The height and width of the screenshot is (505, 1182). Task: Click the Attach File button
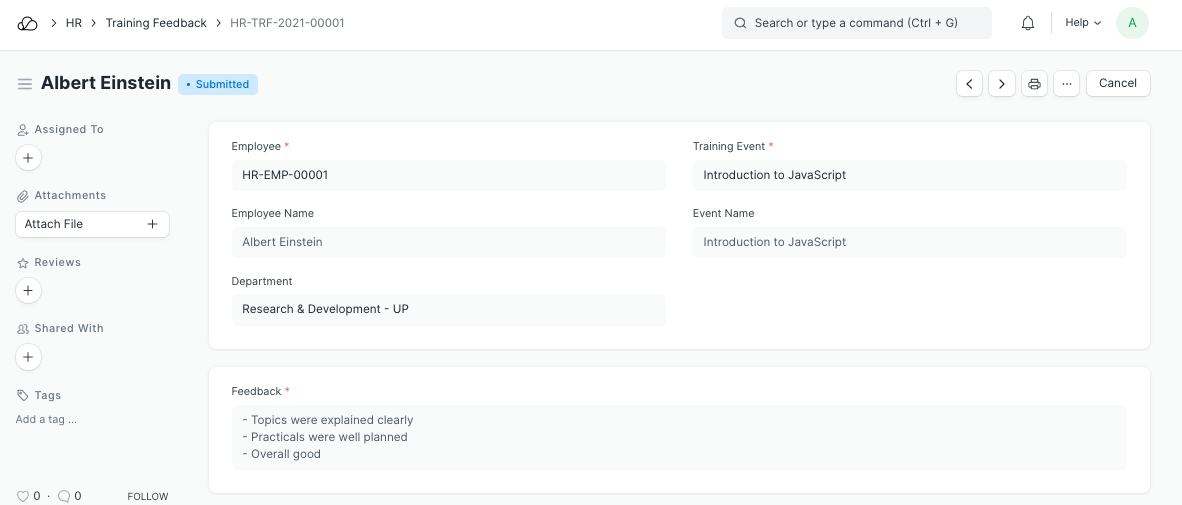(92, 224)
